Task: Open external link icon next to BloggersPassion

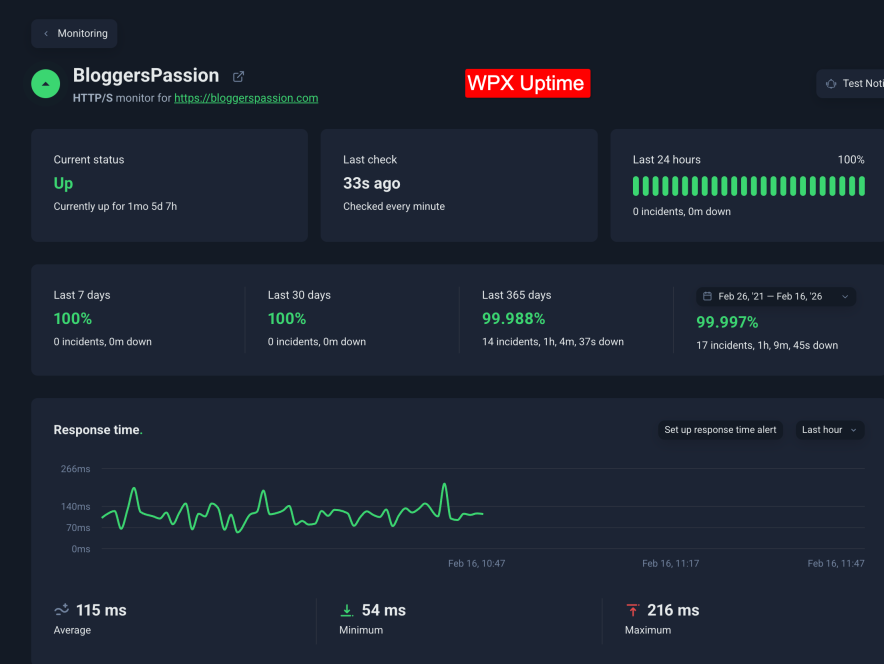Action: click(x=238, y=76)
